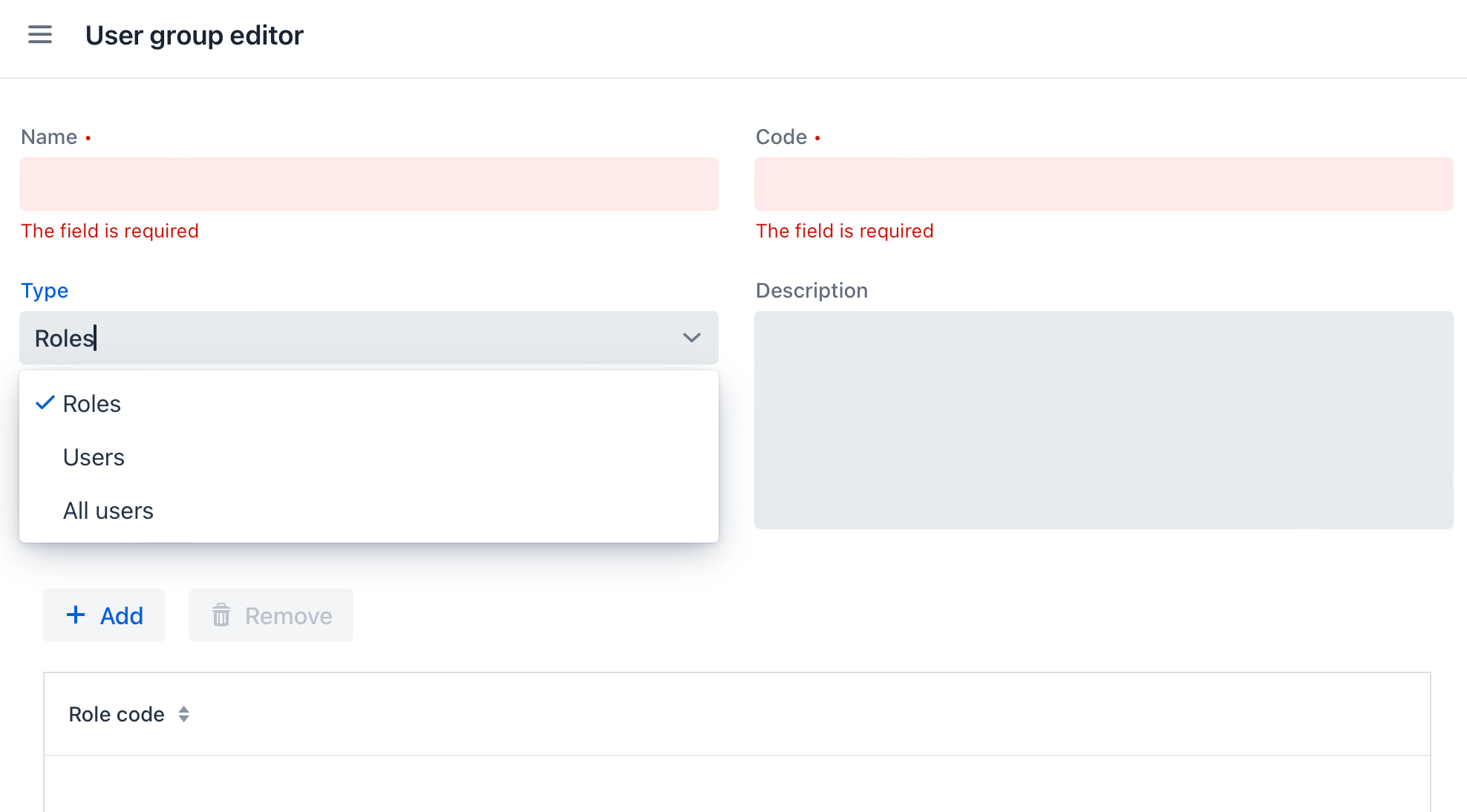Open the navigation hamburger menu
This screenshot has height=812, width=1467.
point(39,34)
